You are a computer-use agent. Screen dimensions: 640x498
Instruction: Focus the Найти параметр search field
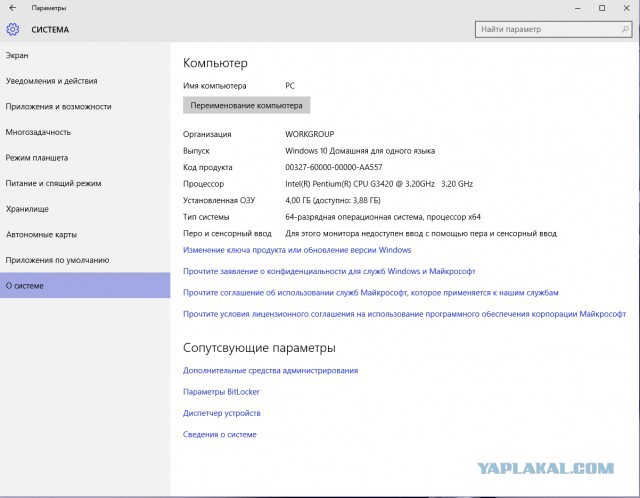[554, 29]
